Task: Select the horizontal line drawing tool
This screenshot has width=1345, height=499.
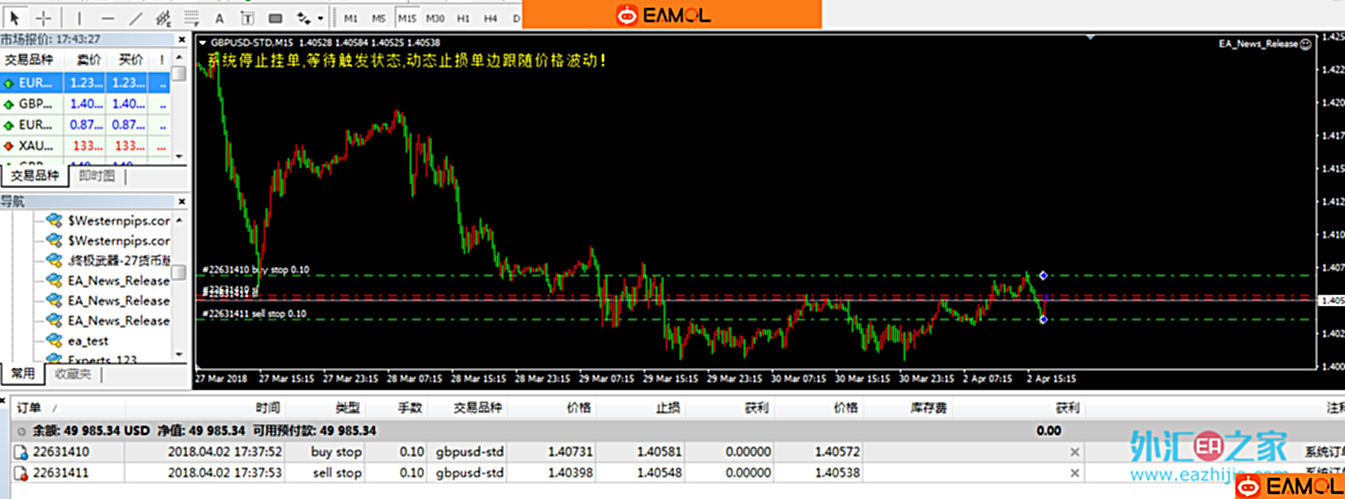Action: 108,18
